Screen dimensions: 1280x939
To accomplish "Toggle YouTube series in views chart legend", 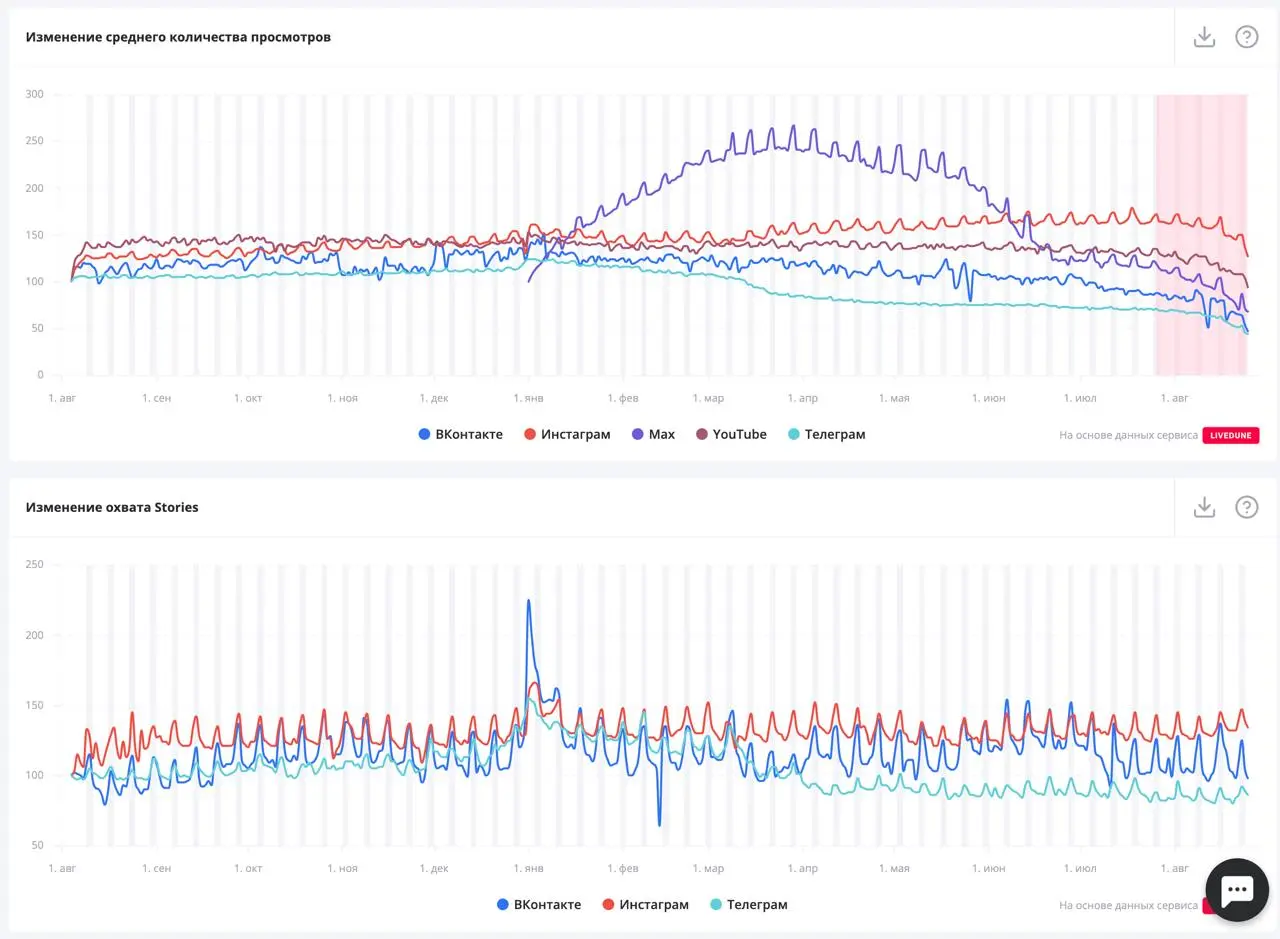I will (731, 434).
